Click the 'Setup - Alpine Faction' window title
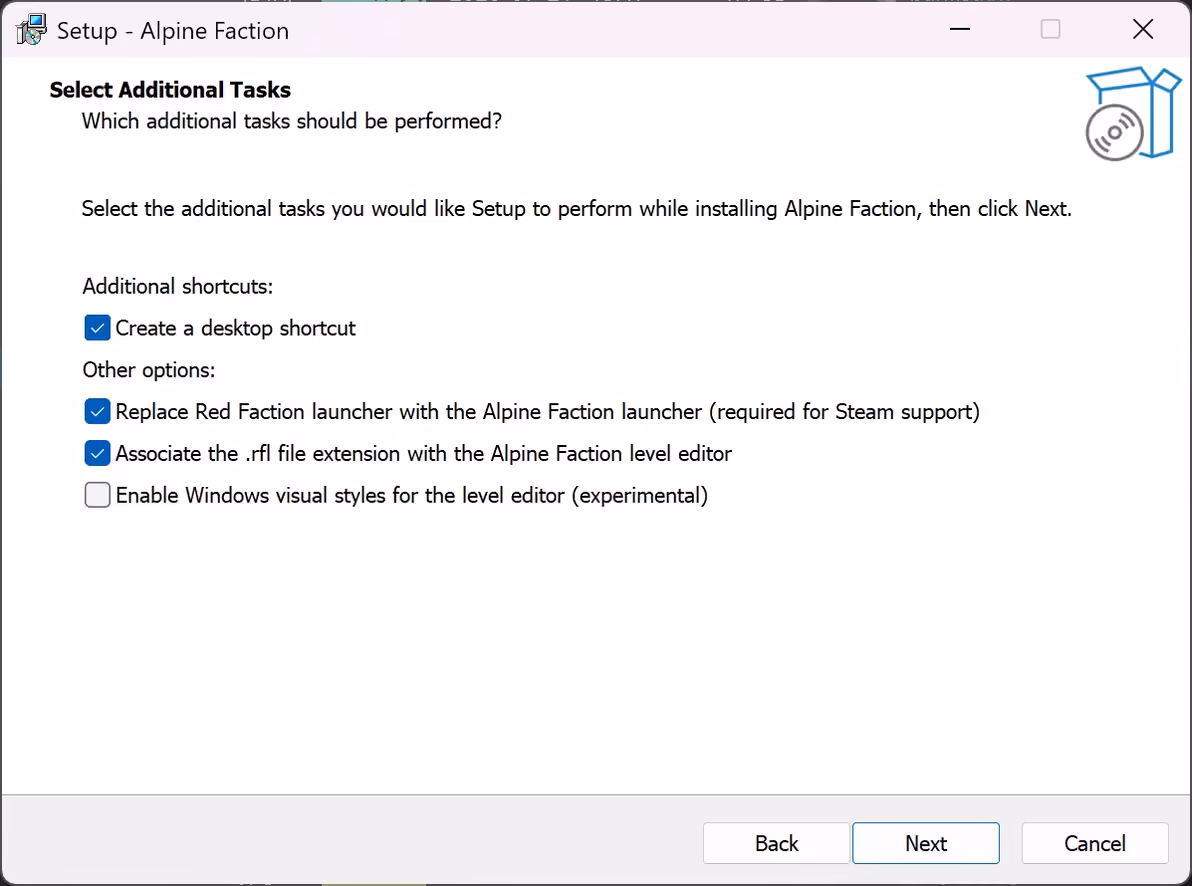The width and height of the screenshot is (1192, 886). (x=173, y=30)
